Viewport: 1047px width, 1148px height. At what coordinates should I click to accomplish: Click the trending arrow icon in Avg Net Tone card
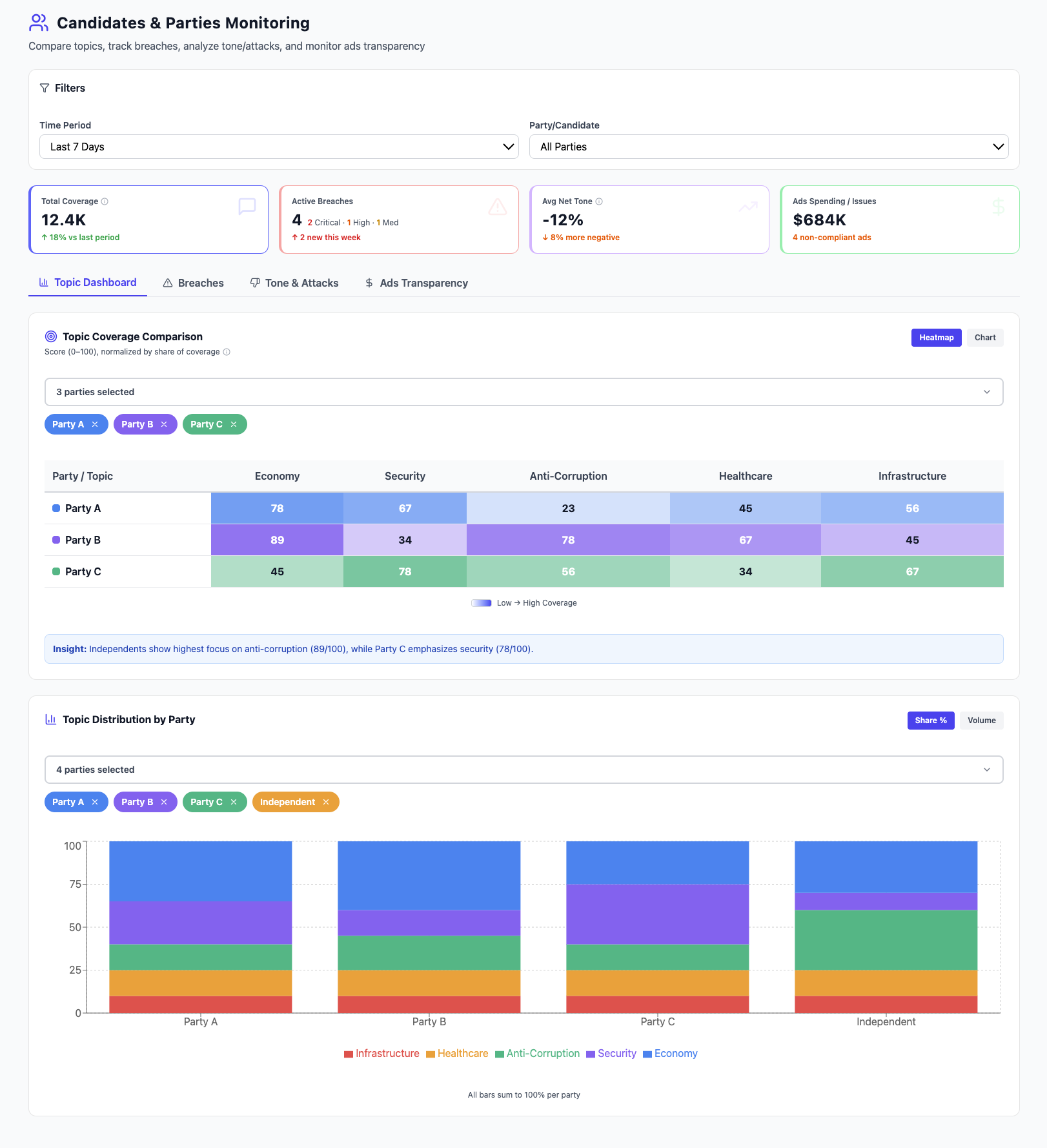point(748,207)
